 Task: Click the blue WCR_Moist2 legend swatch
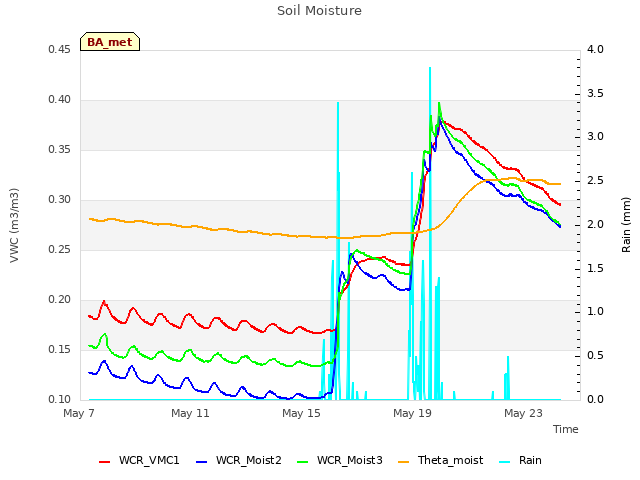click(202, 462)
